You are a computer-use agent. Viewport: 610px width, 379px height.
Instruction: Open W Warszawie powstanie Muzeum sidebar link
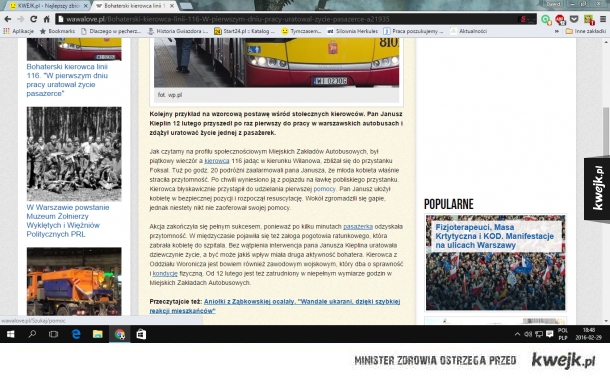(x=68, y=221)
